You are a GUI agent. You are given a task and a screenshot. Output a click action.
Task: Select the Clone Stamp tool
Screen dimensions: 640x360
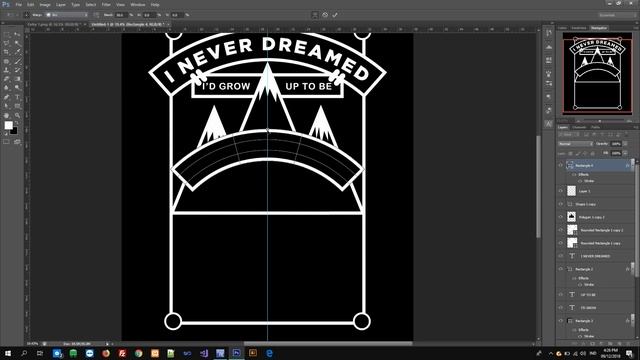tap(7, 70)
